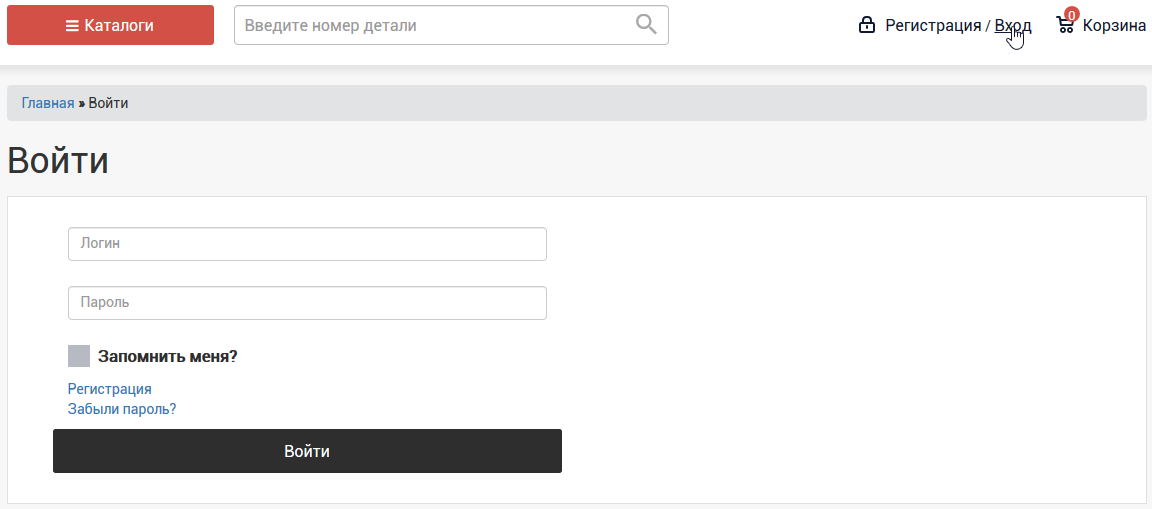Go to Главная via the breadcrumb
This screenshot has width=1152, height=509.
(x=48, y=103)
